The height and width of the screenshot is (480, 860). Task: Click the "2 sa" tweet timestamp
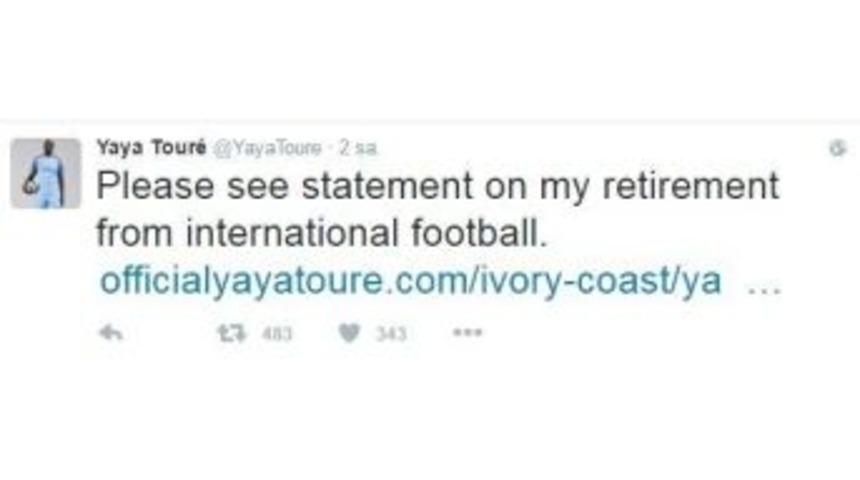pyautogui.click(x=358, y=148)
